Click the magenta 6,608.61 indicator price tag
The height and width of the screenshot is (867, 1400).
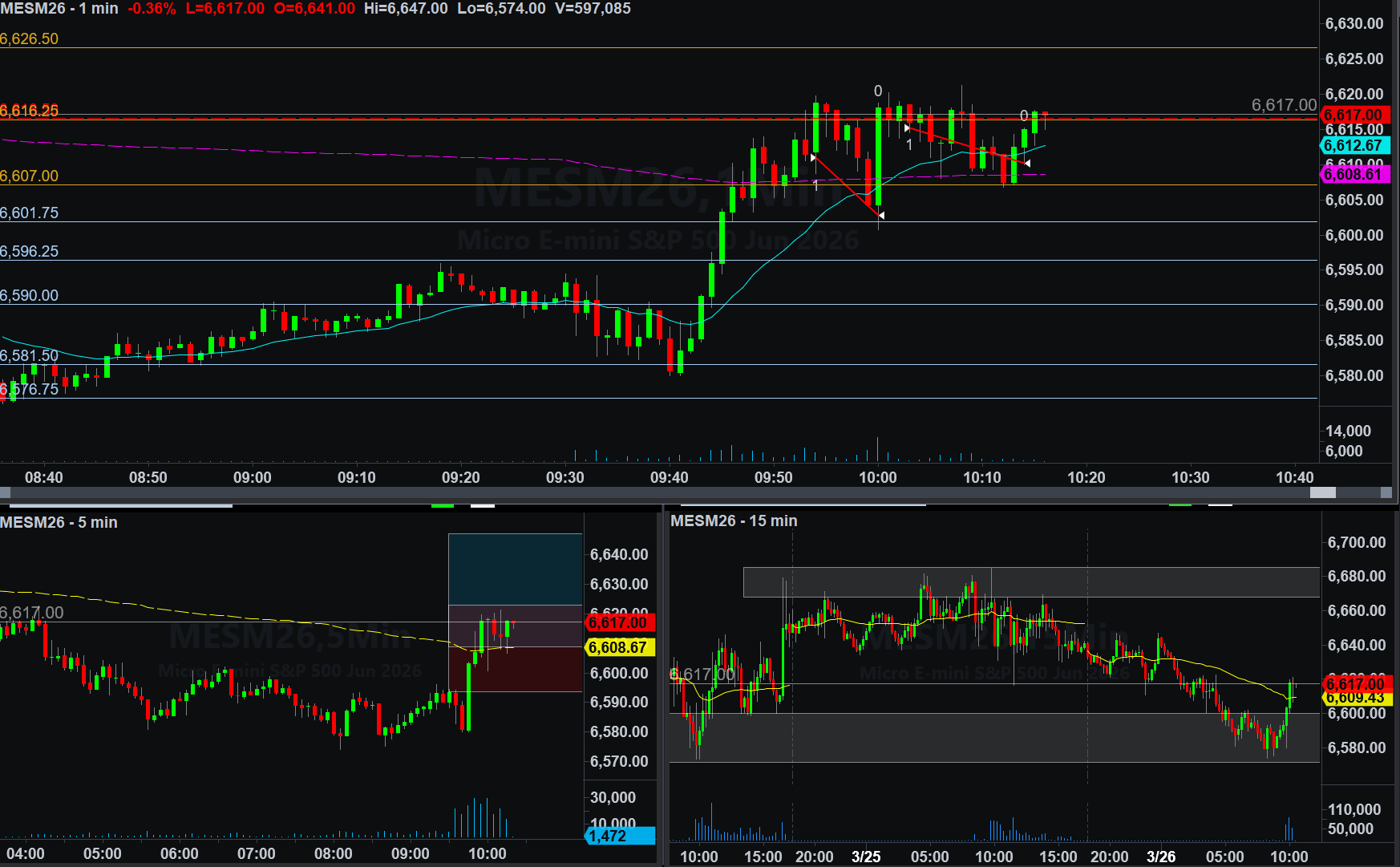point(1353,174)
